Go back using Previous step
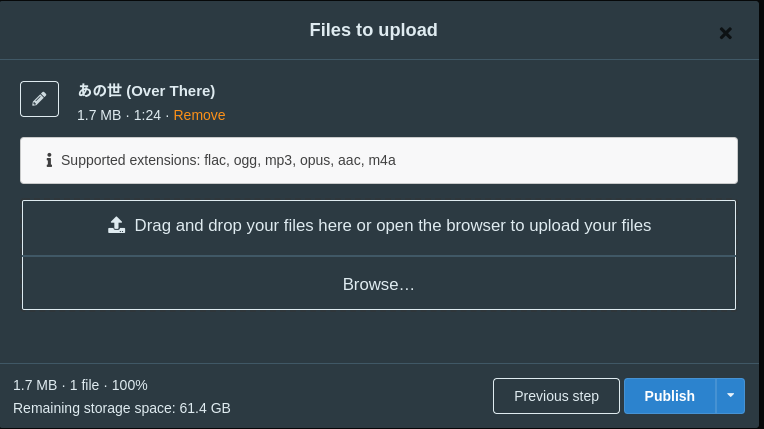 (556, 396)
